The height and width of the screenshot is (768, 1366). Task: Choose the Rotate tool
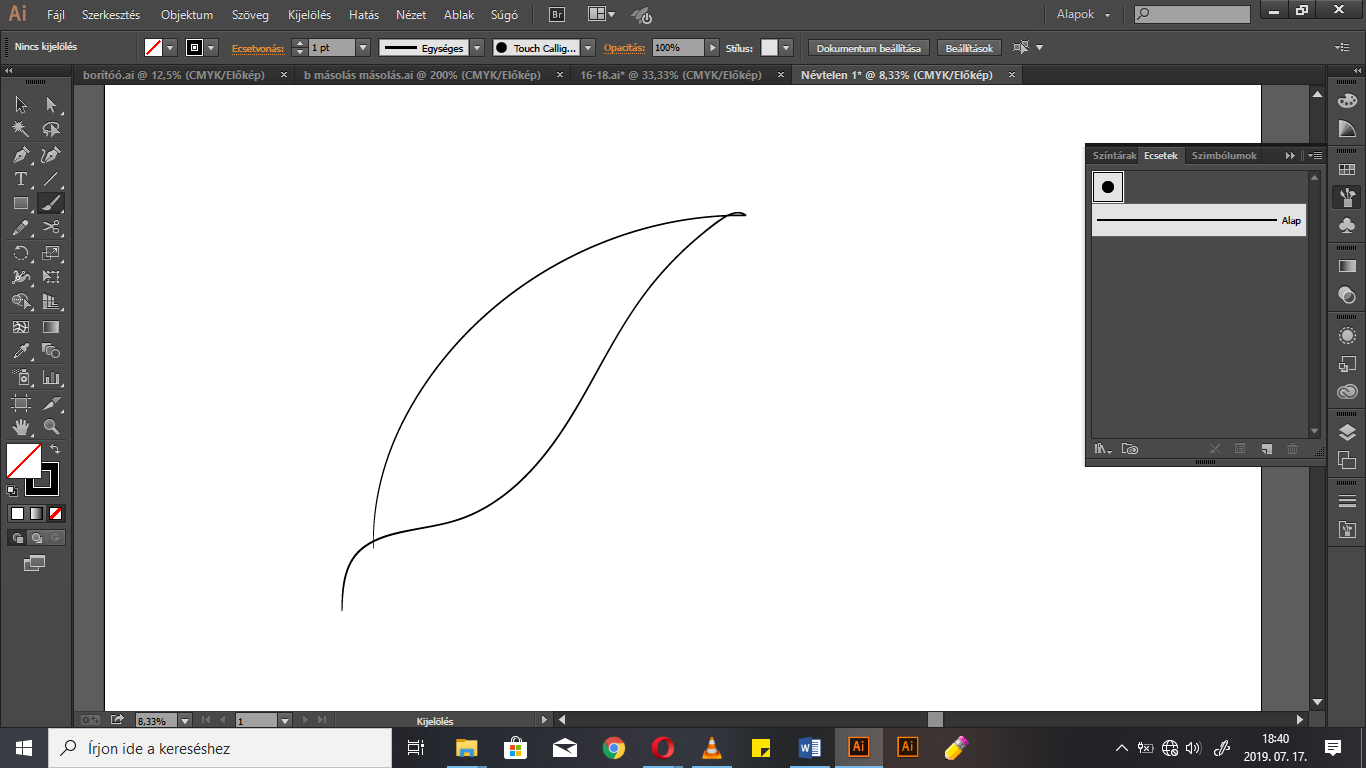click(x=21, y=253)
